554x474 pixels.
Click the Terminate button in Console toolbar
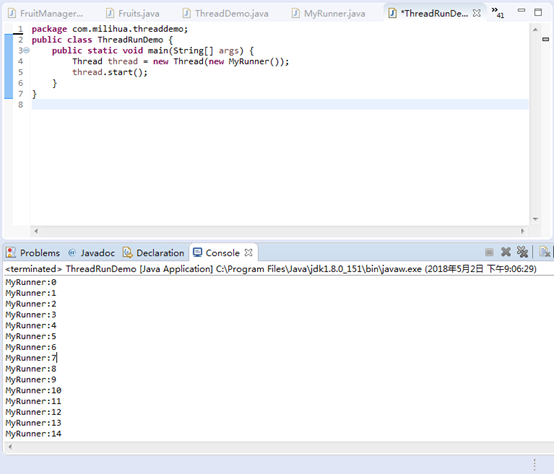click(489, 252)
